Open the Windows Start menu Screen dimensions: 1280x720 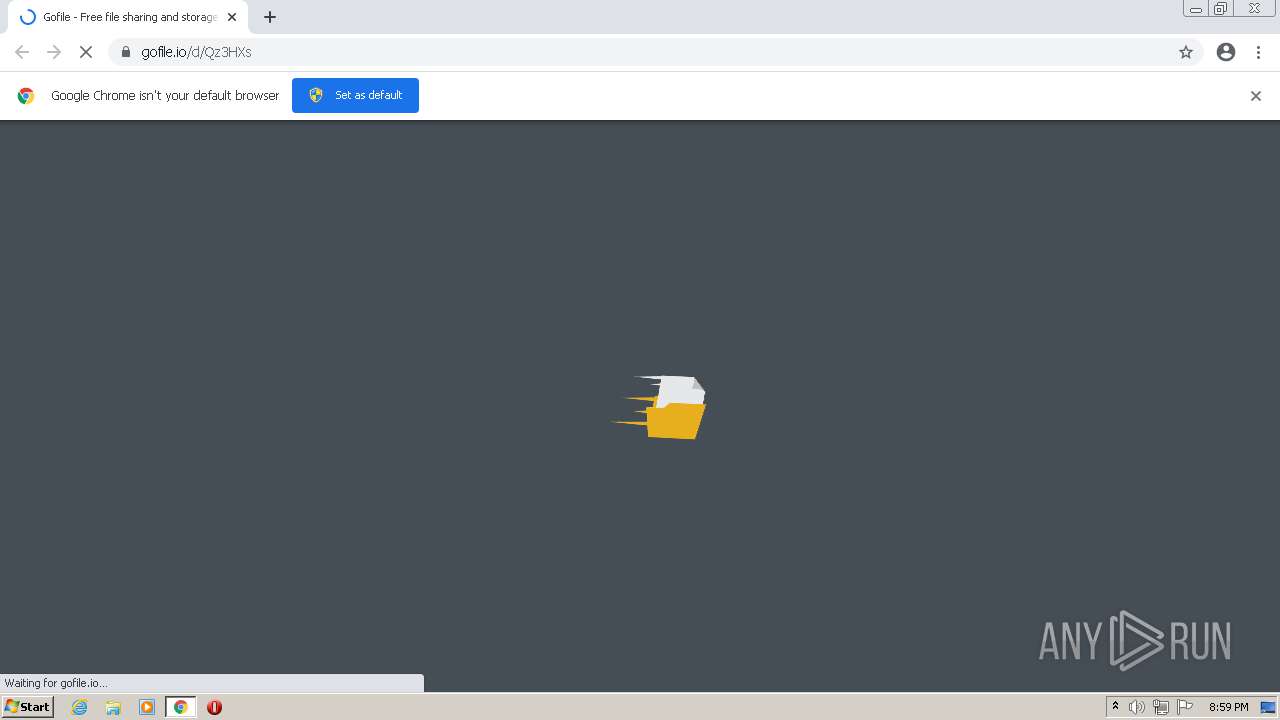click(x=28, y=707)
